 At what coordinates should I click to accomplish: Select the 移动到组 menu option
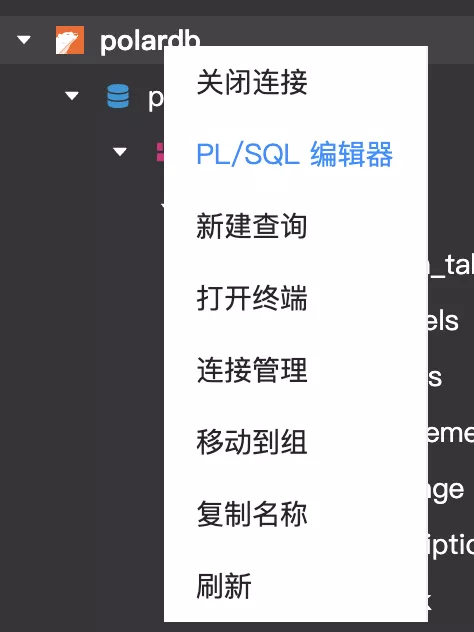(x=252, y=442)
